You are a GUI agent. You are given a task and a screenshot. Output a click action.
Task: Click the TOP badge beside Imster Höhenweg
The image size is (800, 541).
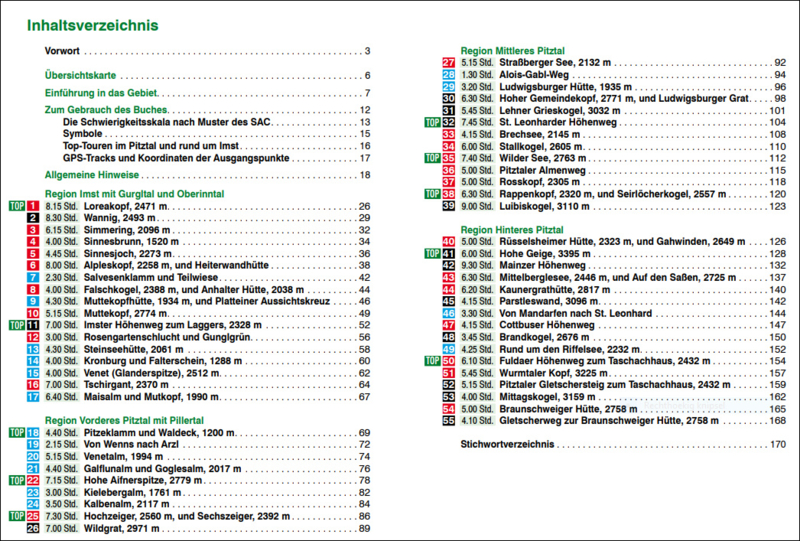point(17,325)
